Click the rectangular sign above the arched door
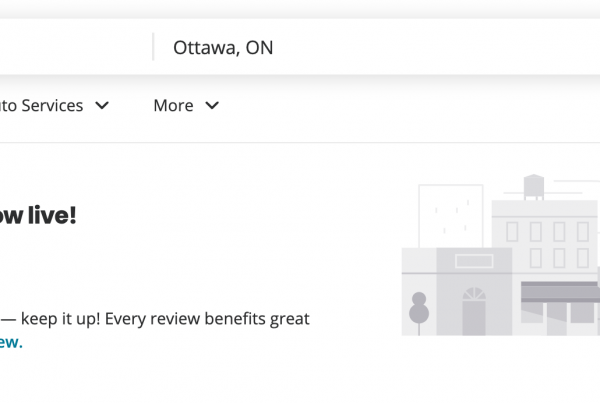This screenshot has width=600, height=403. point(474,261)
